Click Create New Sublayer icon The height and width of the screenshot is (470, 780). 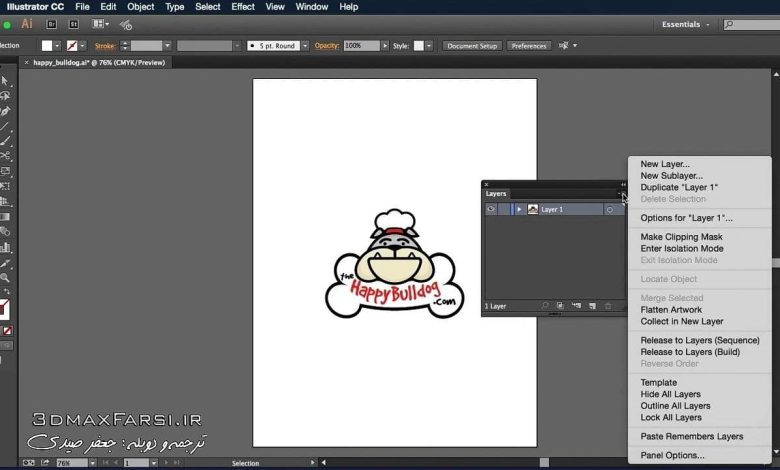pyautogui.click(x=576, y=306)
